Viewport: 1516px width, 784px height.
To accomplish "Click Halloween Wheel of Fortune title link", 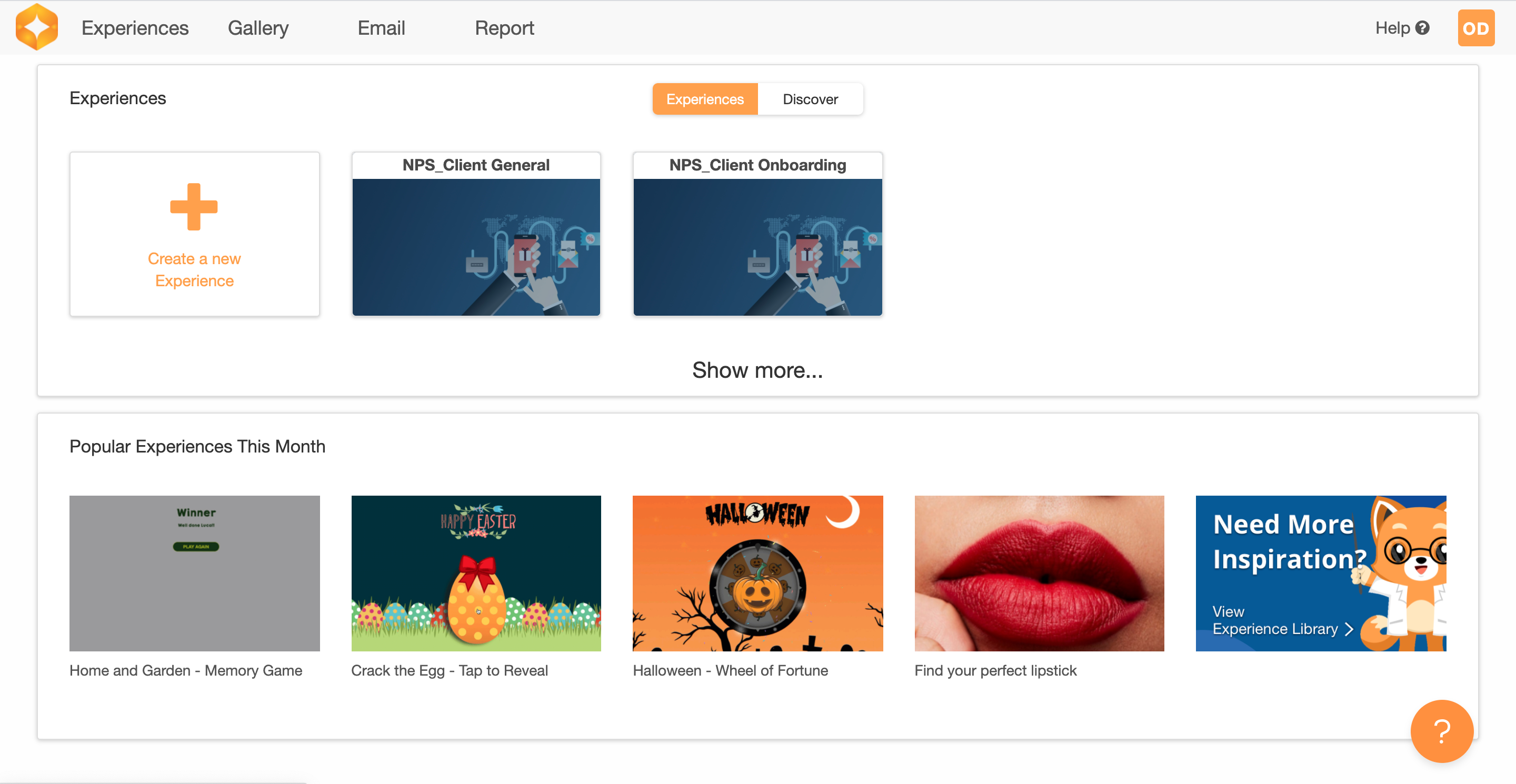I will (x=730, y=670).
